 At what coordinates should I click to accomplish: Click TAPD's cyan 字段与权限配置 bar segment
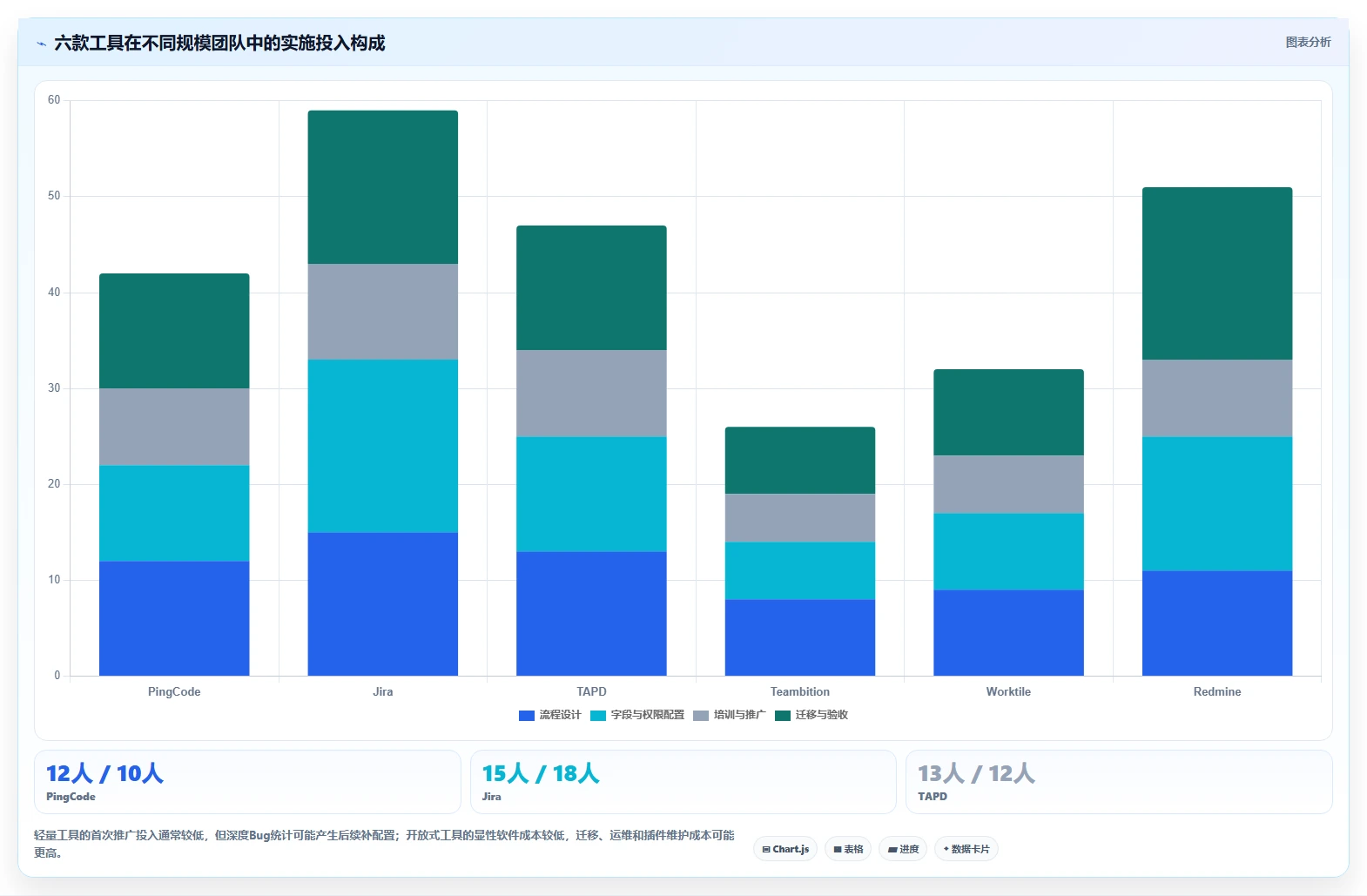591,494
